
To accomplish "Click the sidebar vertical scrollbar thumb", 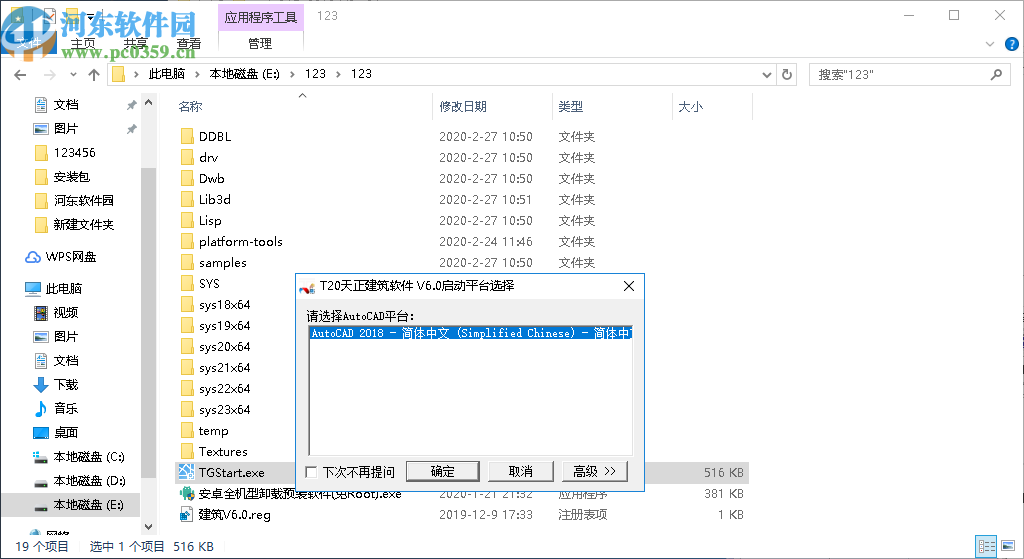I will (148, 323).
